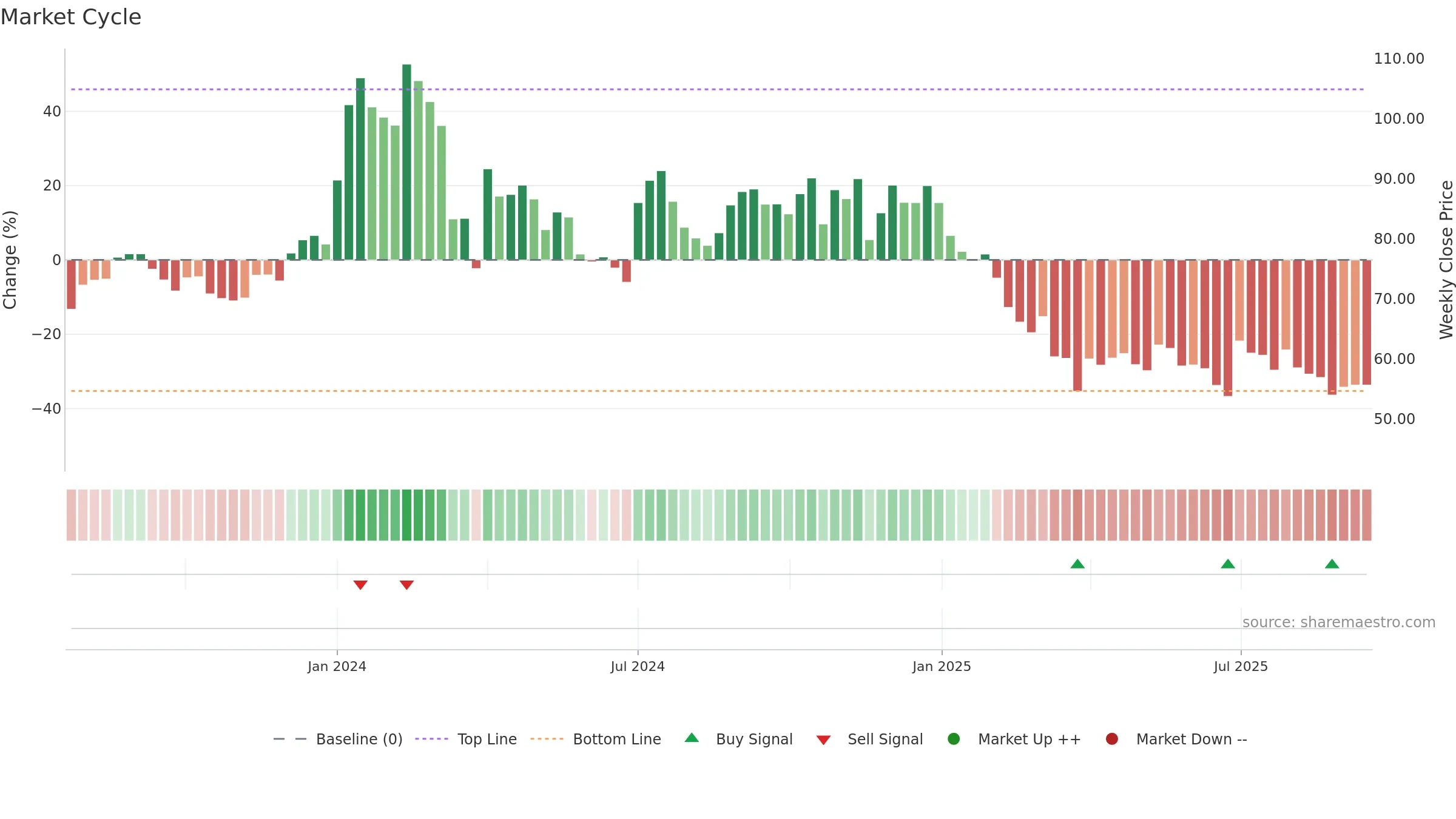This screenshot has height=819, width=1456.
Task: Toggle the Buy Signal legend label
Action: pos(754,740)
